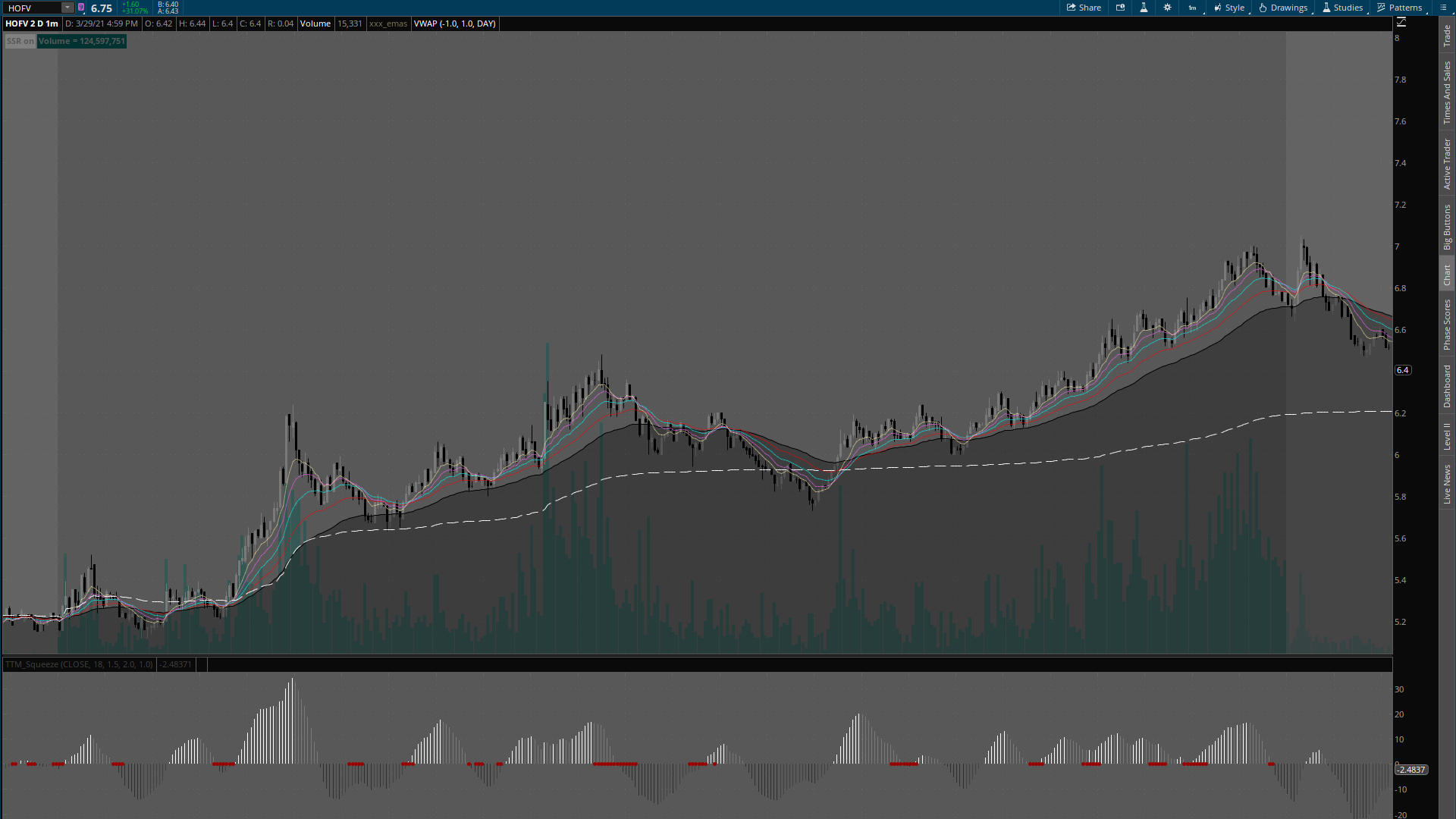This screenshot has width=1456, height=819.
Task: Open the Active Trader side tab
Action: tap(1447, 163)
